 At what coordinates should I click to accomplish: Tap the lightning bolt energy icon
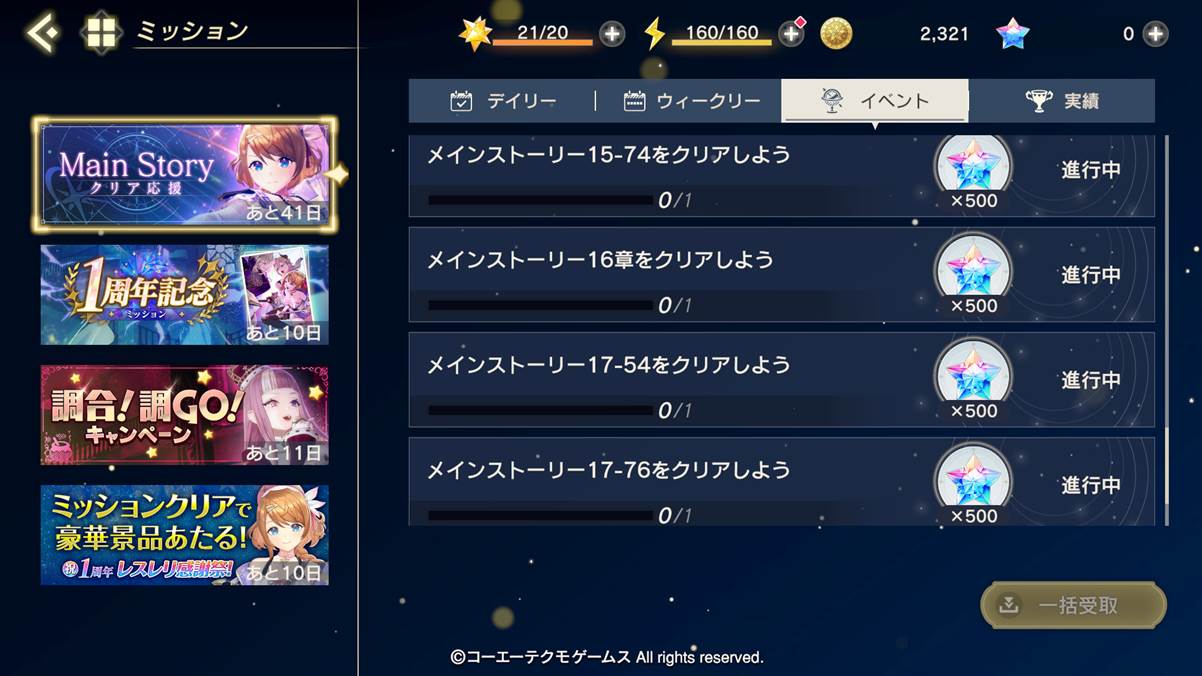(654, 34)
